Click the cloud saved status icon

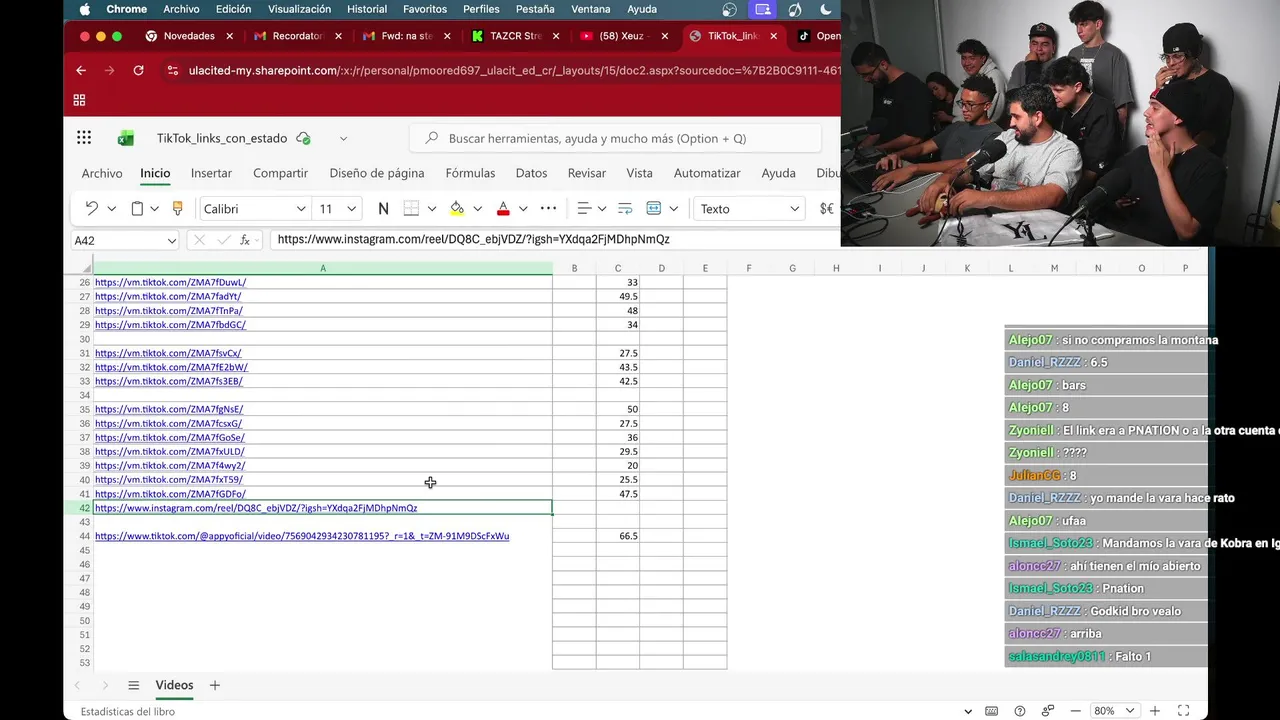303,138
